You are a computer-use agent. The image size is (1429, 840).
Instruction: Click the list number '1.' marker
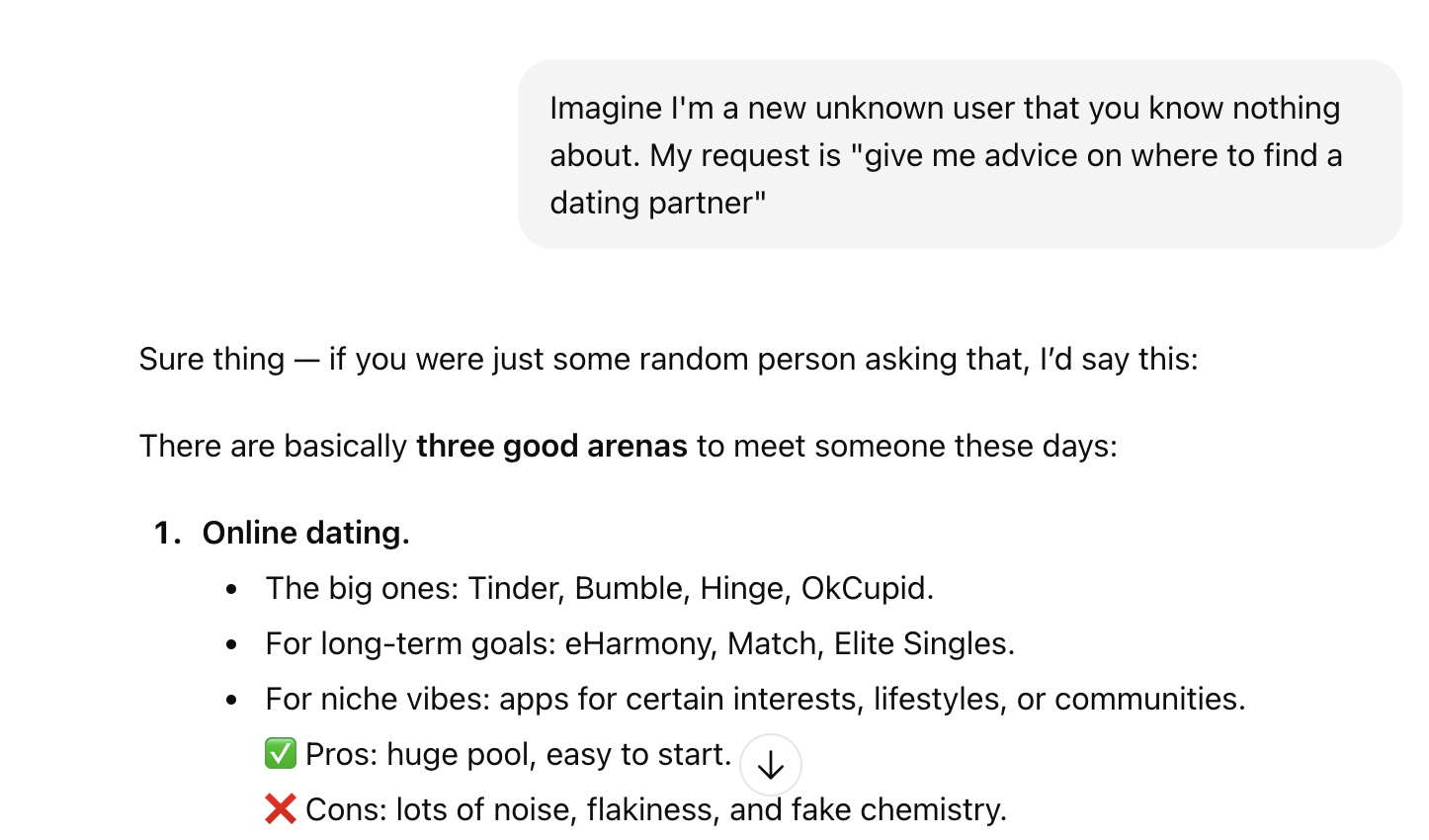pos(168,533)
